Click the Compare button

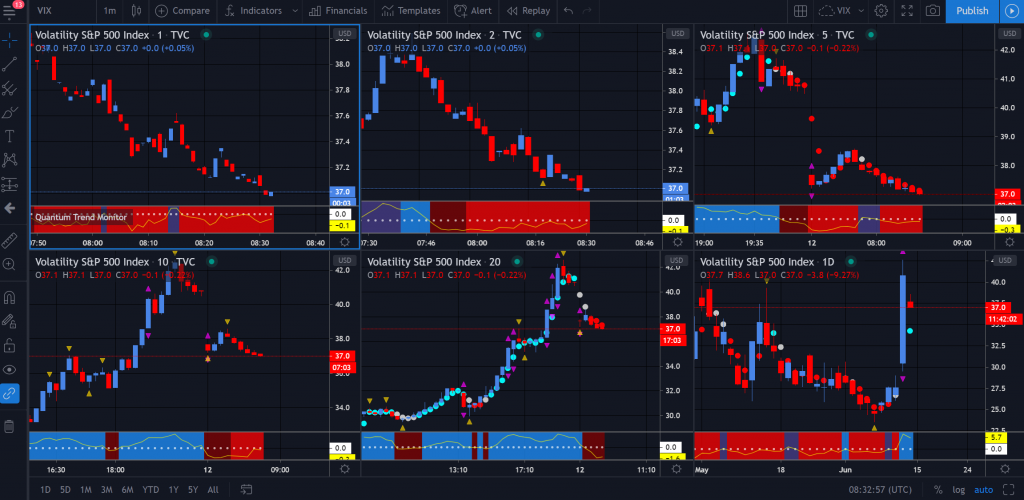point(182,10)
